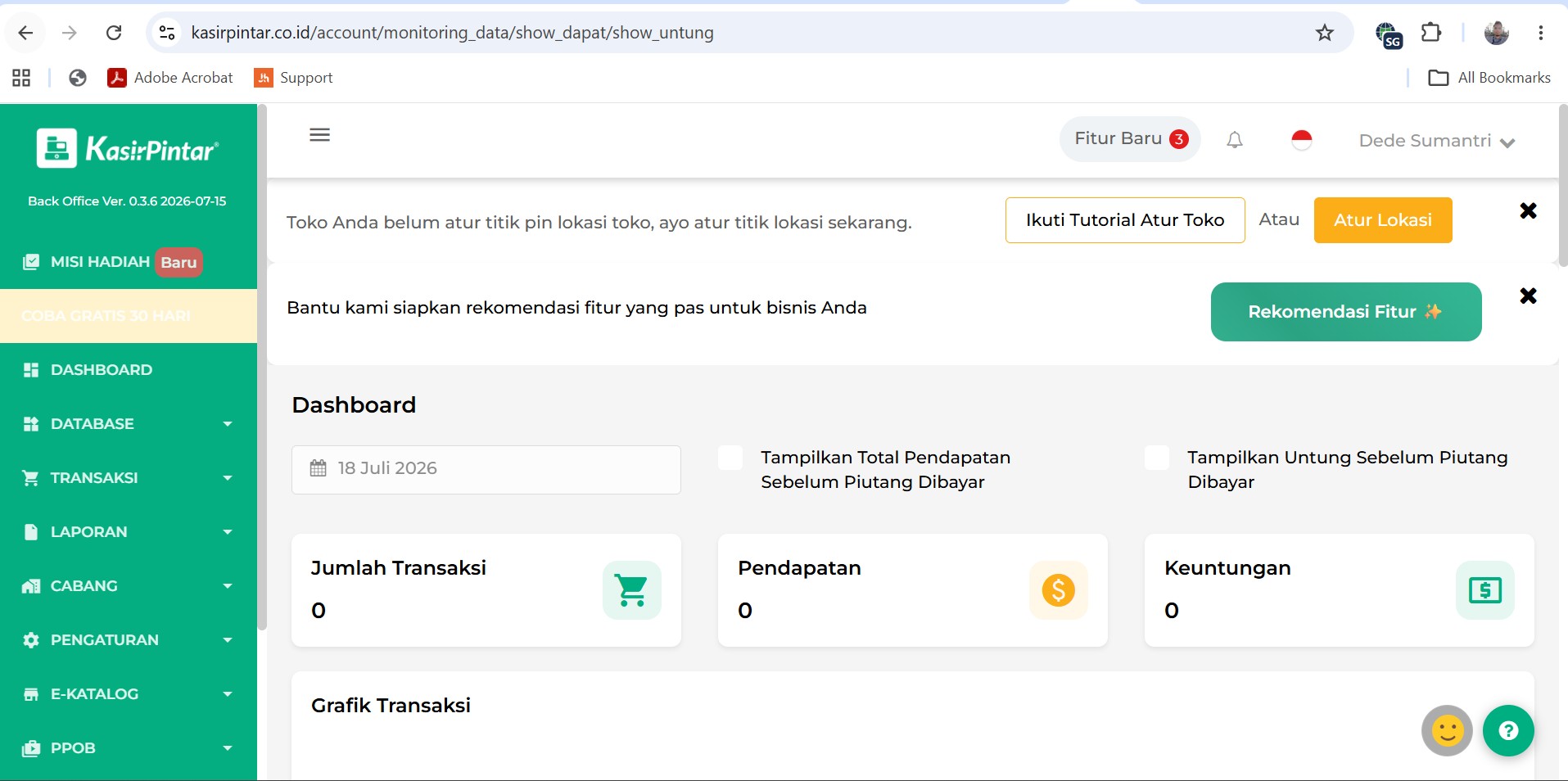Open the Adobe Acrobat bookmark

(x=170, y=78)
